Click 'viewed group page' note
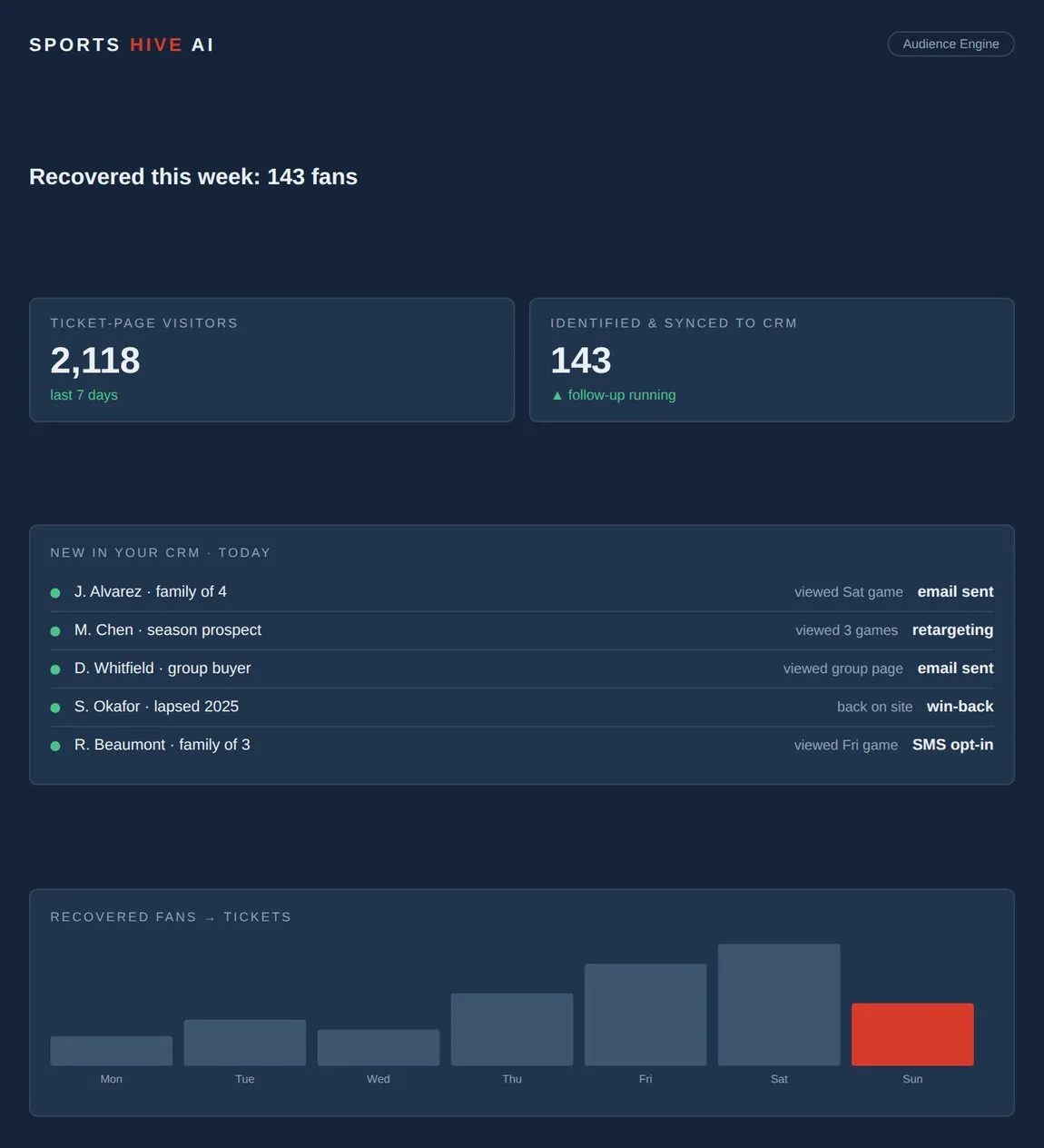 [843, 668]
